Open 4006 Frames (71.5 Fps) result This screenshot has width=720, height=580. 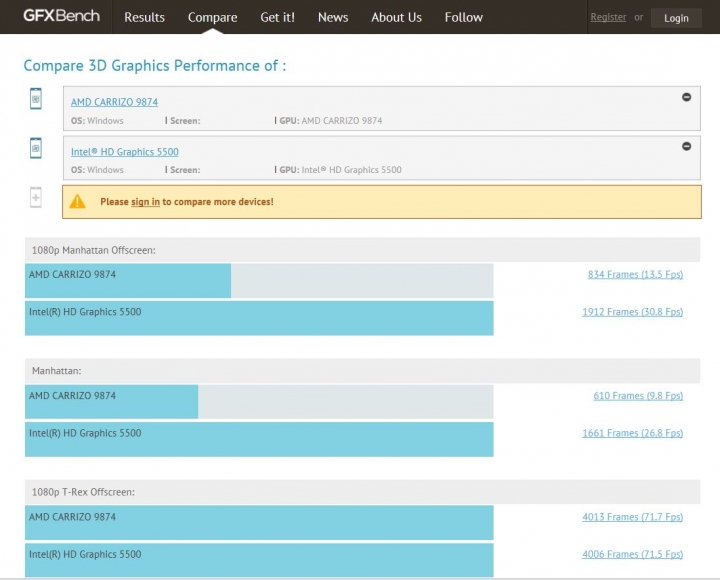pos(632,554)
